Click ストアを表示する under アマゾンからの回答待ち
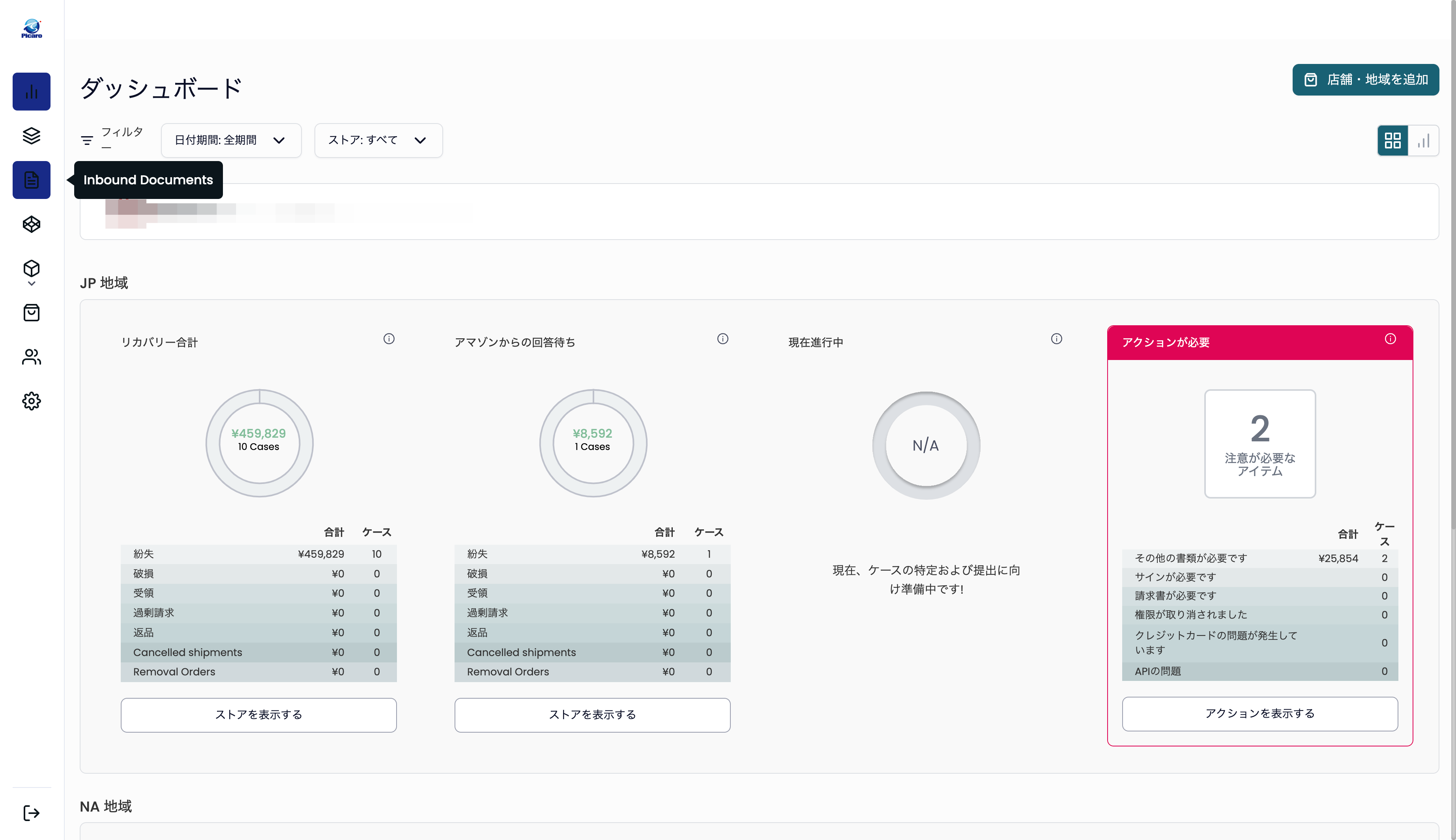Screen dimensions: 1456x840 (x=593, y=715)
